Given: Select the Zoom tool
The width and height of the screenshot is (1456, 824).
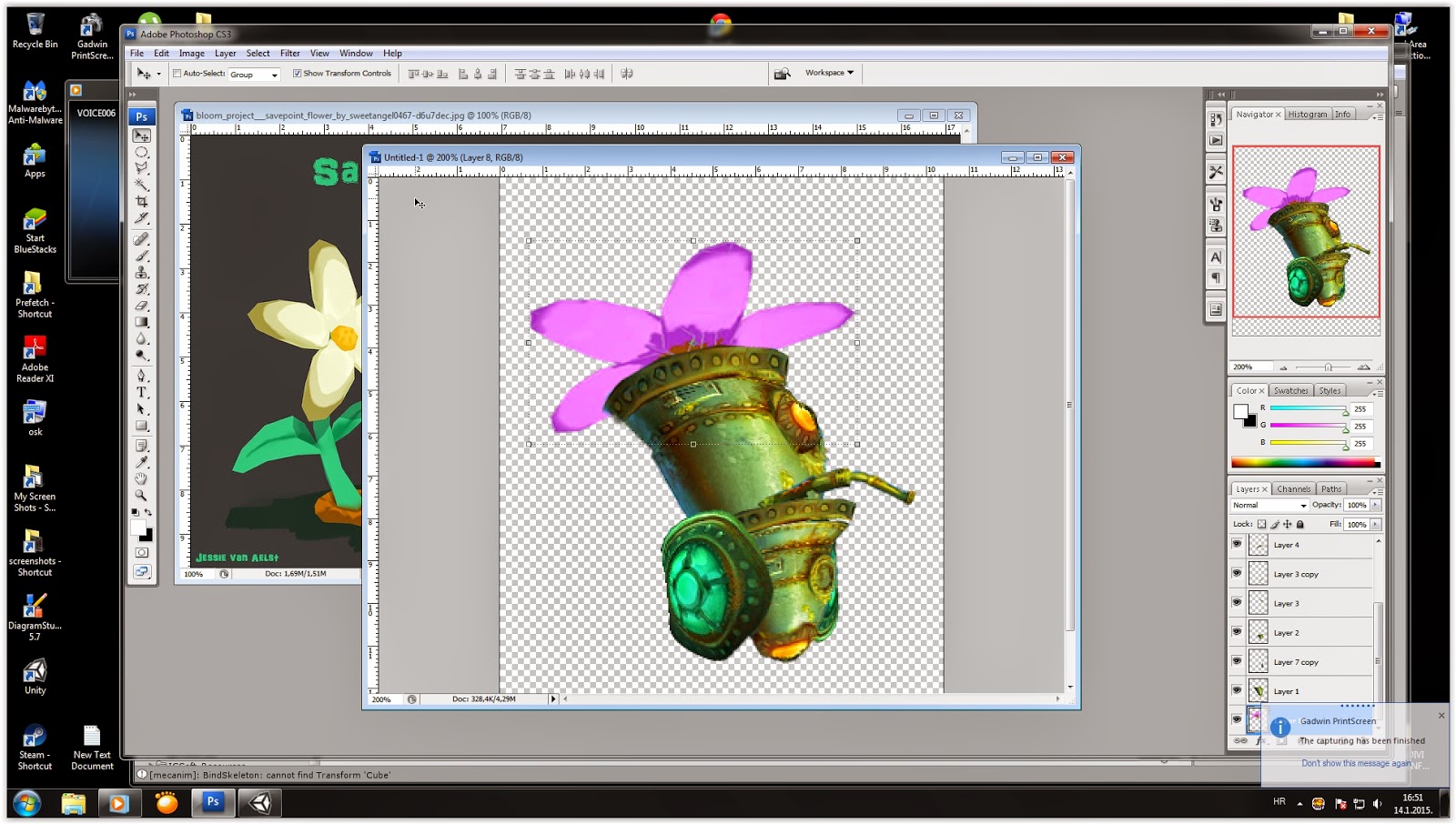Looking at the screenshot, I should pos(142,495).
